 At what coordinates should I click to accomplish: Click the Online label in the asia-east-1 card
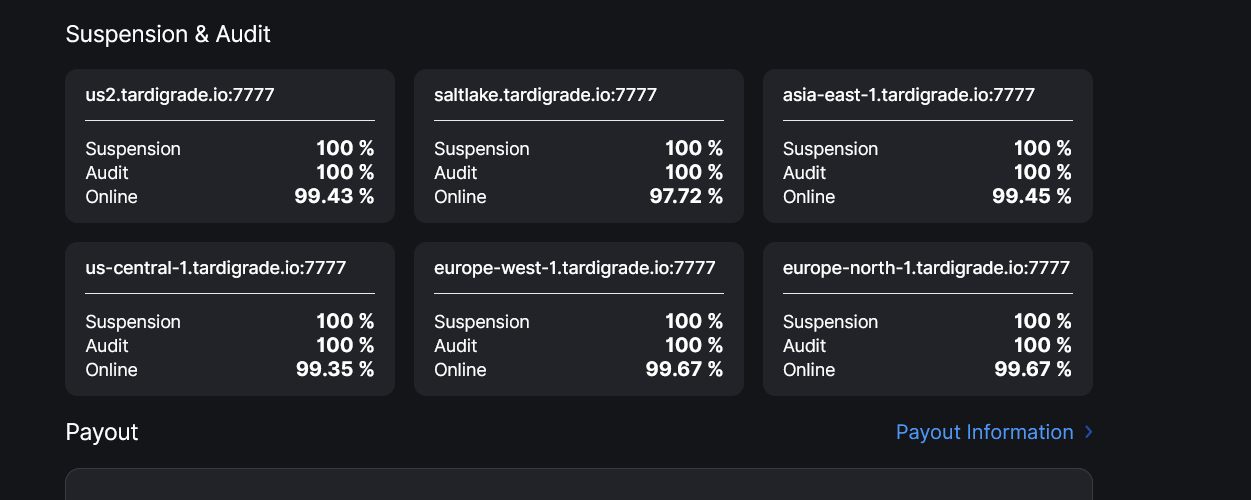tap(808, 197)
